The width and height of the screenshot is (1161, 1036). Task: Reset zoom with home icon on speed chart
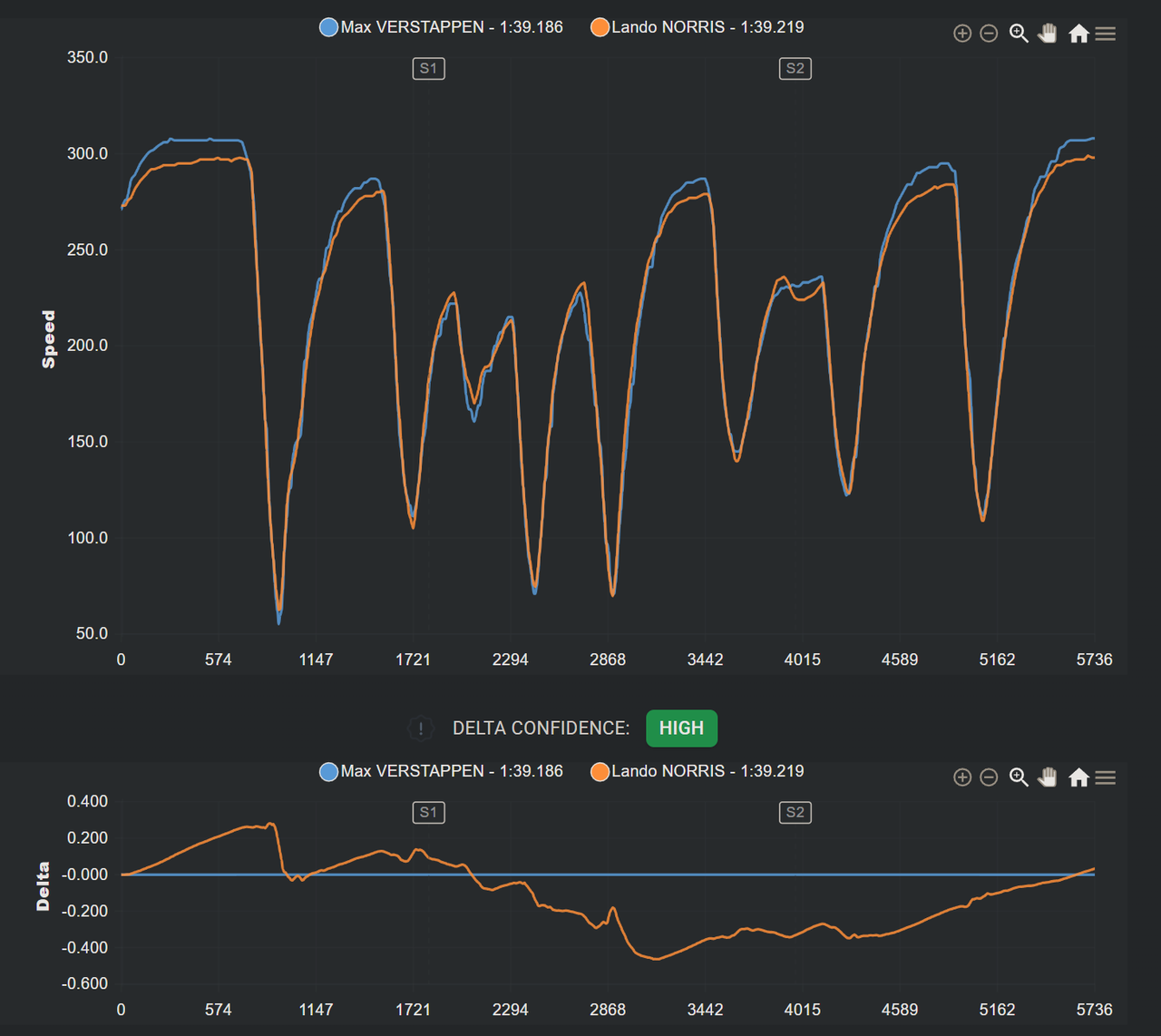1078,34
